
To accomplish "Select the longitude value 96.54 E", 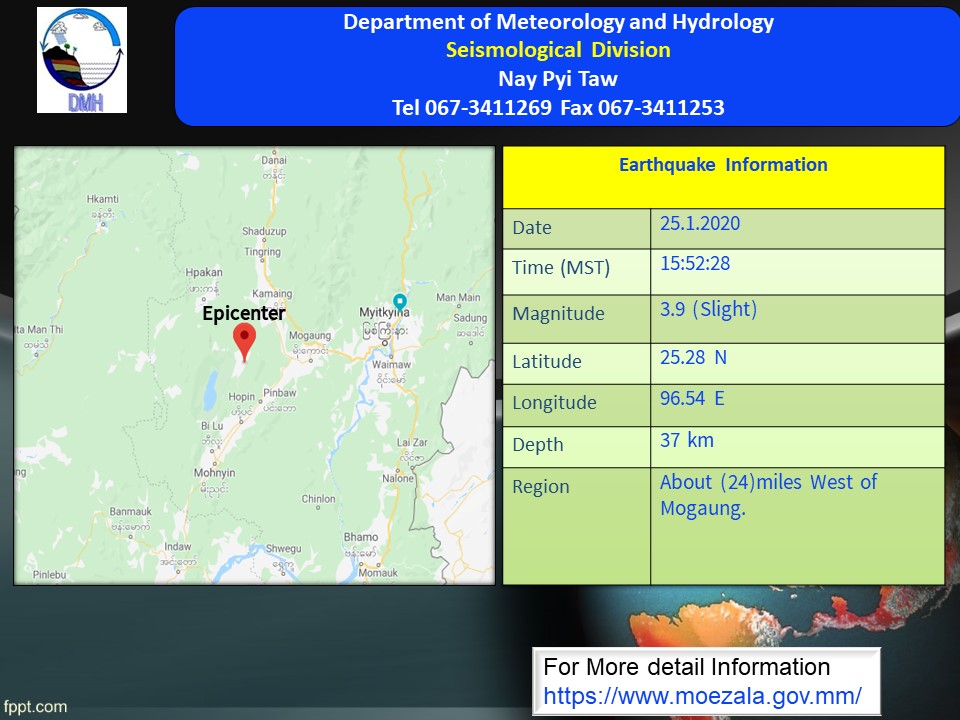I will (692, 398).
